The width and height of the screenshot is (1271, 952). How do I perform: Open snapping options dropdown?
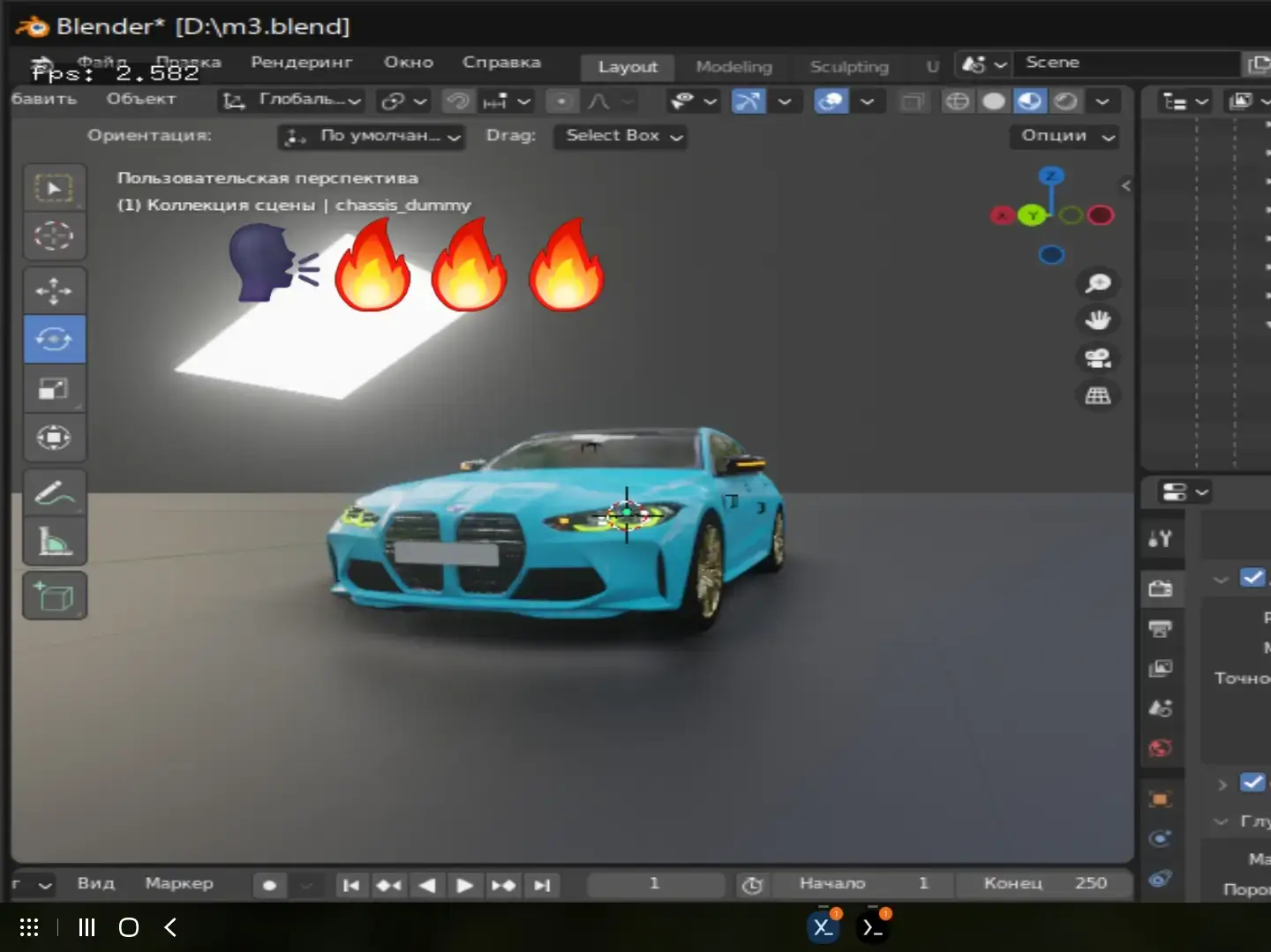coord(506,101)
